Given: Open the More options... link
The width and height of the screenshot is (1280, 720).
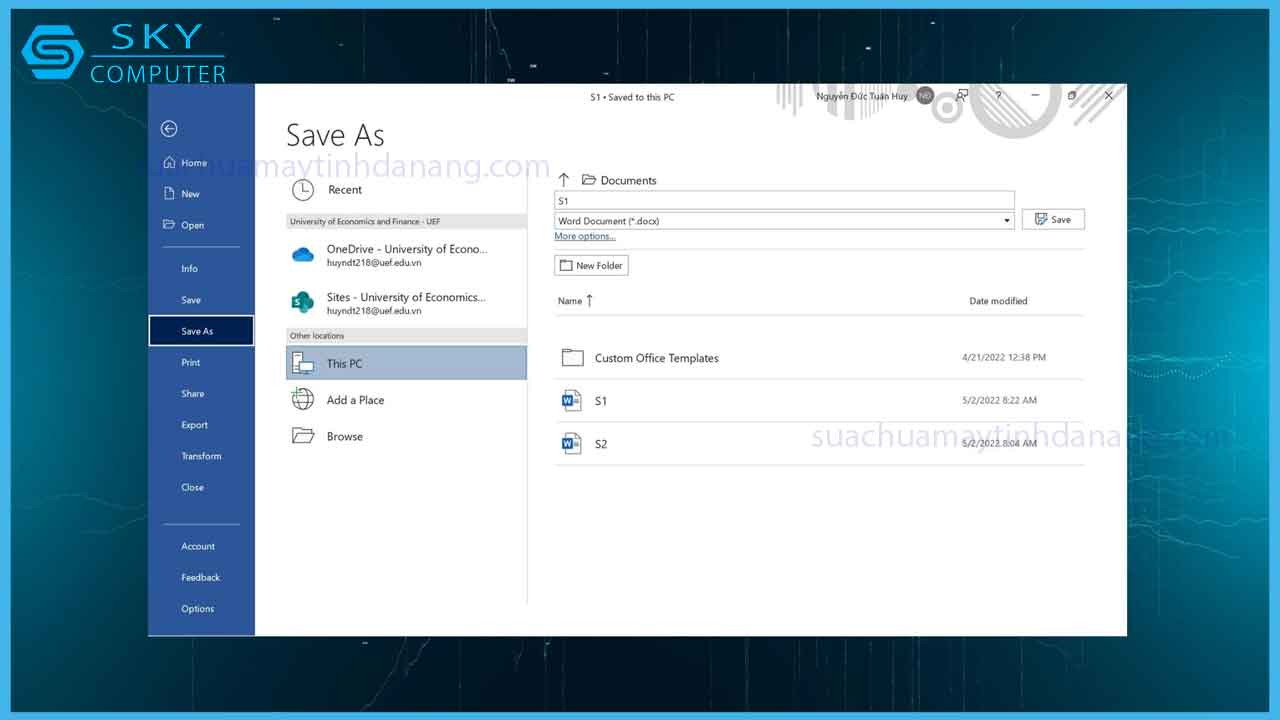Looking at the screenshot, I should 585,237.
